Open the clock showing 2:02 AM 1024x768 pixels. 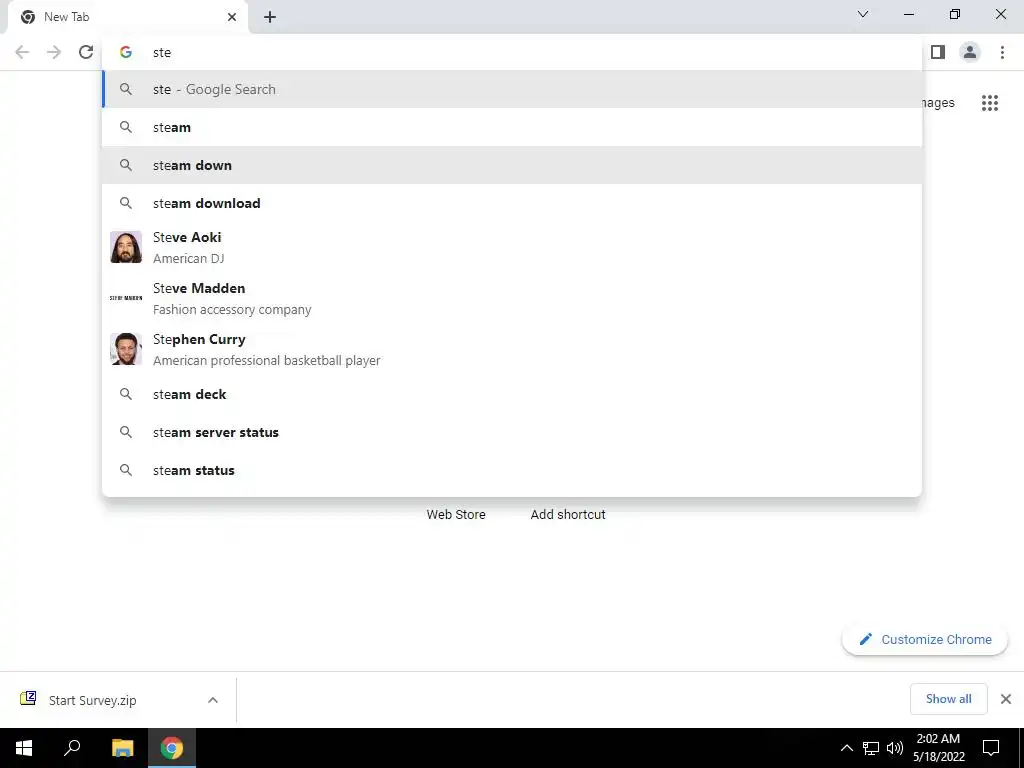[x=938, y=748]
